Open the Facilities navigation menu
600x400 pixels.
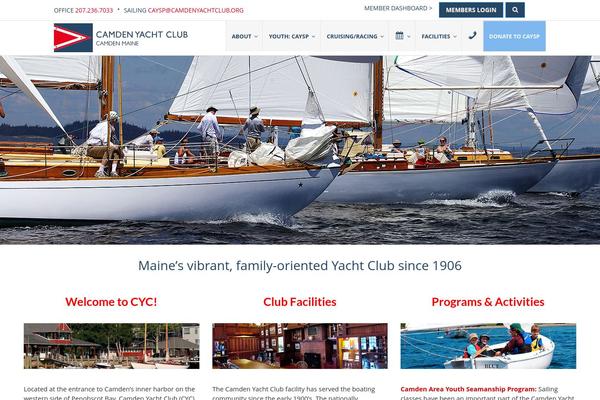(x=439, y=36)
